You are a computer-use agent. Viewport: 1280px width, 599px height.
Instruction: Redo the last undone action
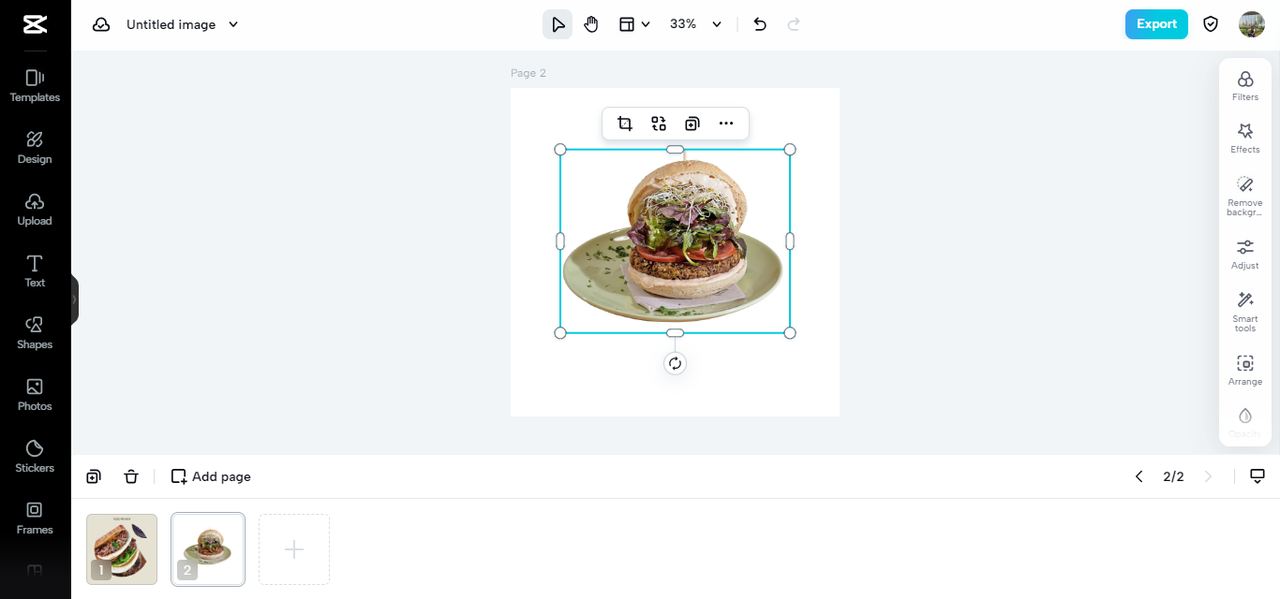pos(794,25)
